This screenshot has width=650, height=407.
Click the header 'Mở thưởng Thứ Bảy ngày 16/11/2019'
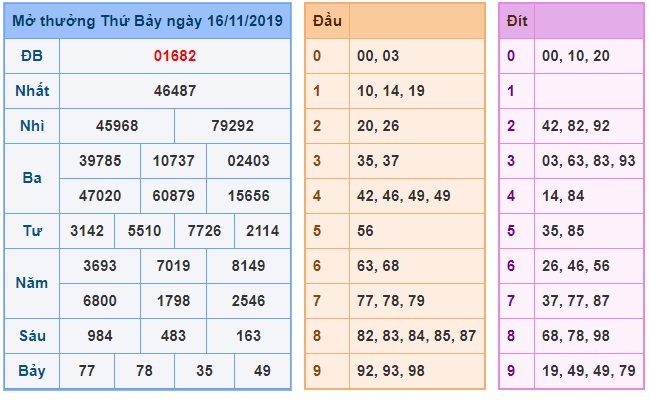point(148,21)
